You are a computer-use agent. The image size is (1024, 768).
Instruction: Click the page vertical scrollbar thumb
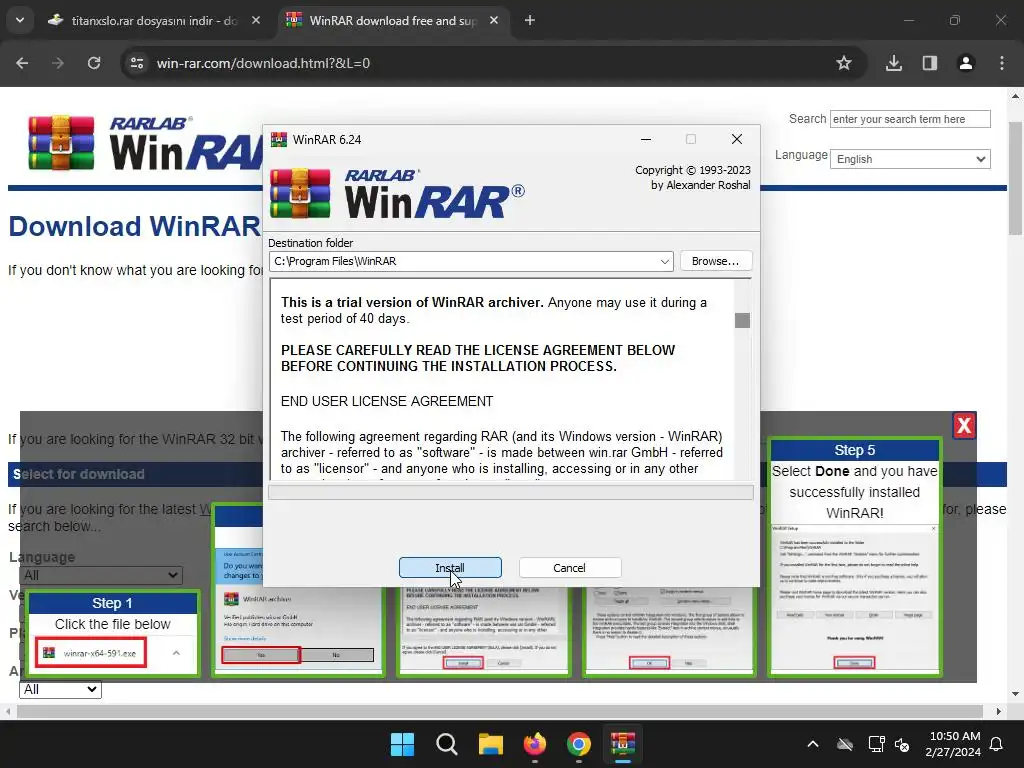(x=1015, y=178)
